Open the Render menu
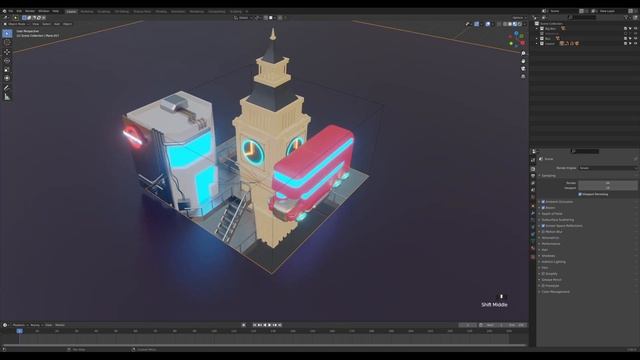Image resolution: width=640 pixels, height=360 pixels. (30, 11)
